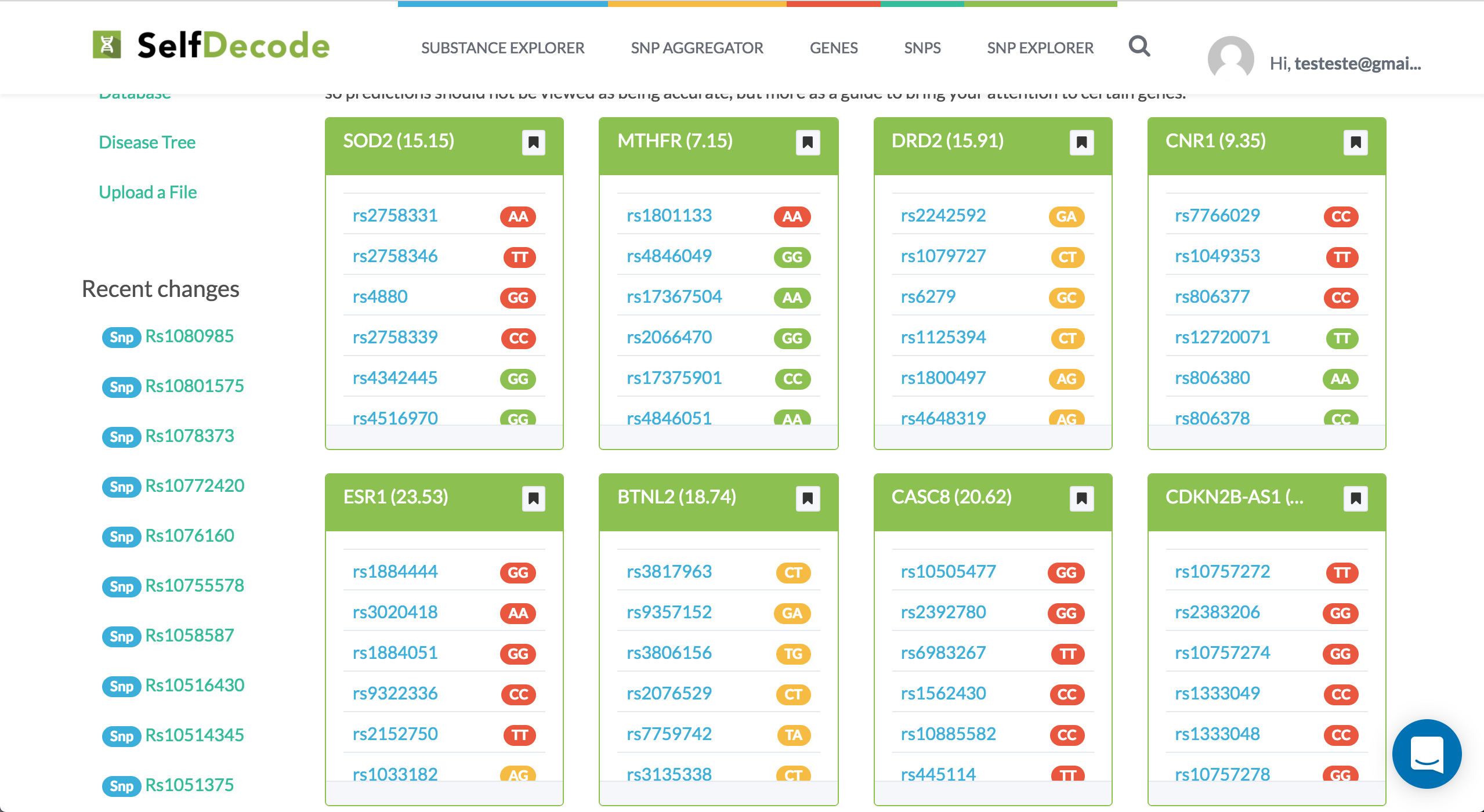The height and width of the screenshot is (812, 1484).
Task: Open Rs1080985 in Recent changes
Action: point(189,336)
